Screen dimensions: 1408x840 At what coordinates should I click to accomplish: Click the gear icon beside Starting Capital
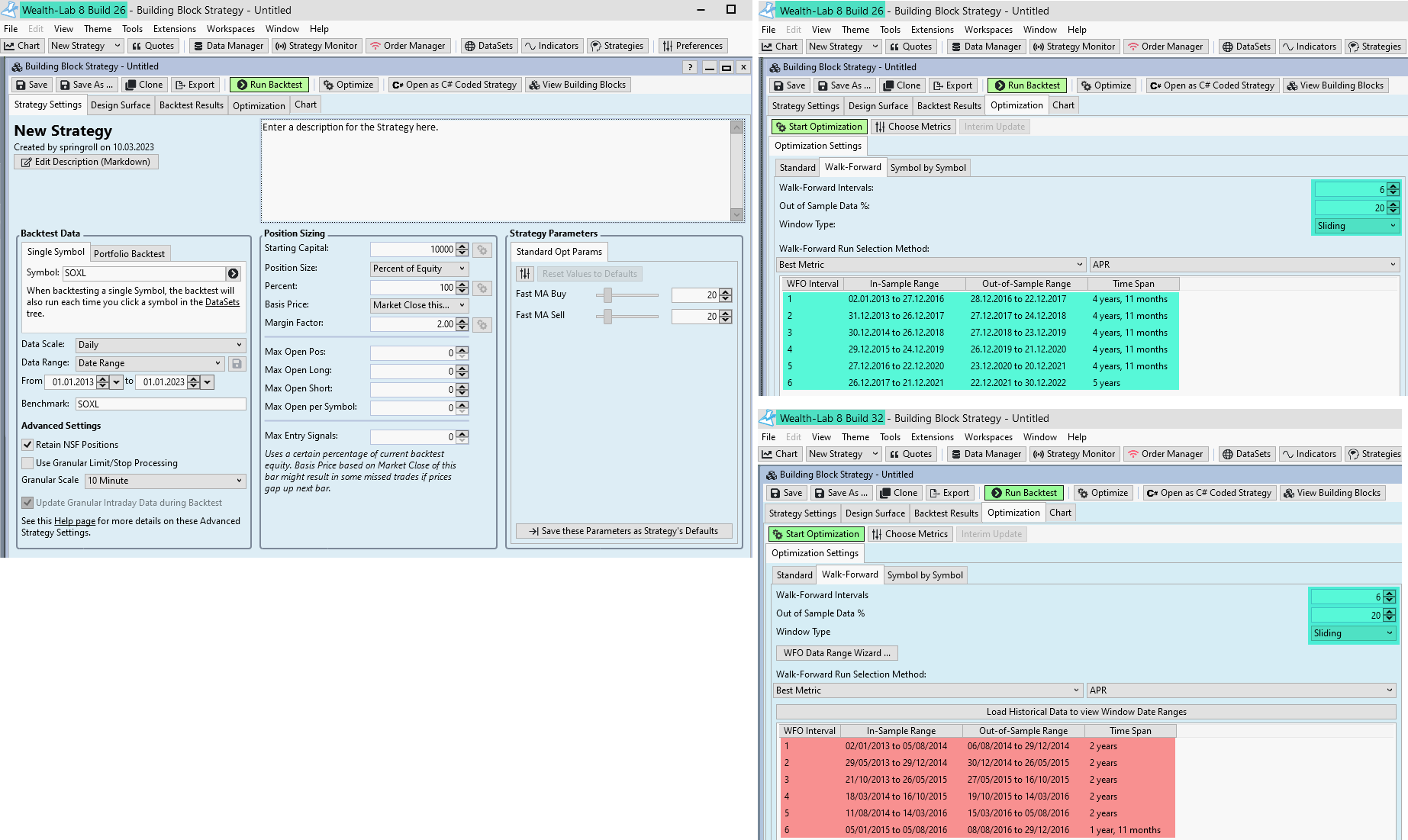point(482,249)
